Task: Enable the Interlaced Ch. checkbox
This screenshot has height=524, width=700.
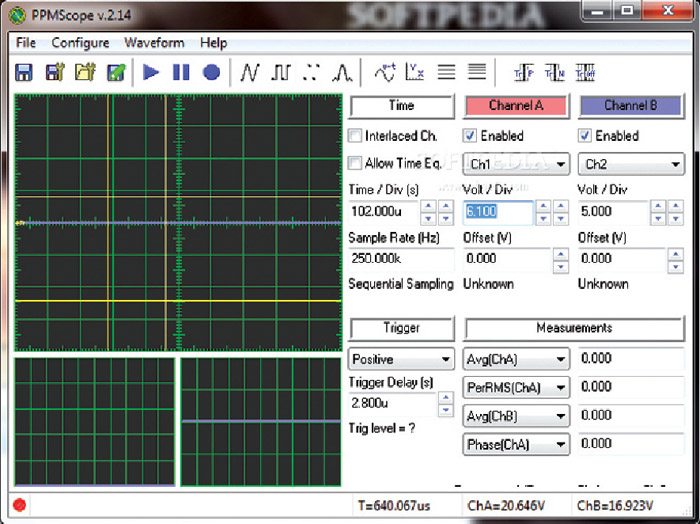Action: coord(355,136)
